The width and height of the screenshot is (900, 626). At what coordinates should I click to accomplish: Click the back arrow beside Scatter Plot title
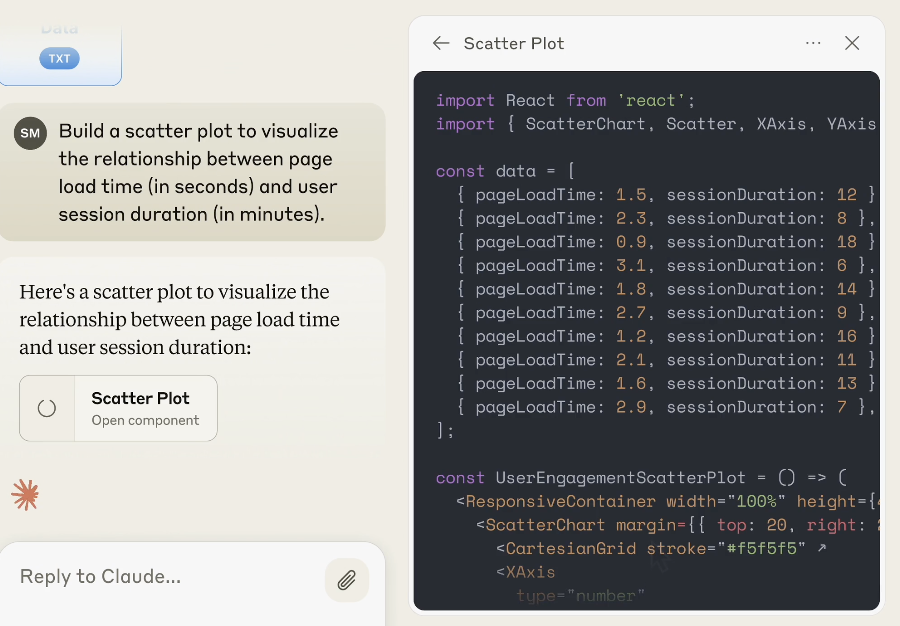[x=441, y=43]
